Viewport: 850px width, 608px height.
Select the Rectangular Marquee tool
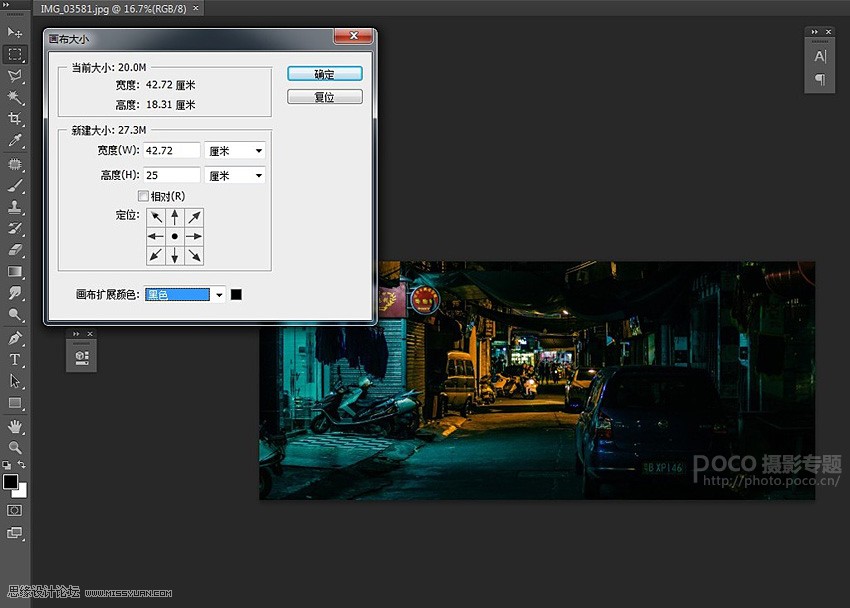(15, 54)
